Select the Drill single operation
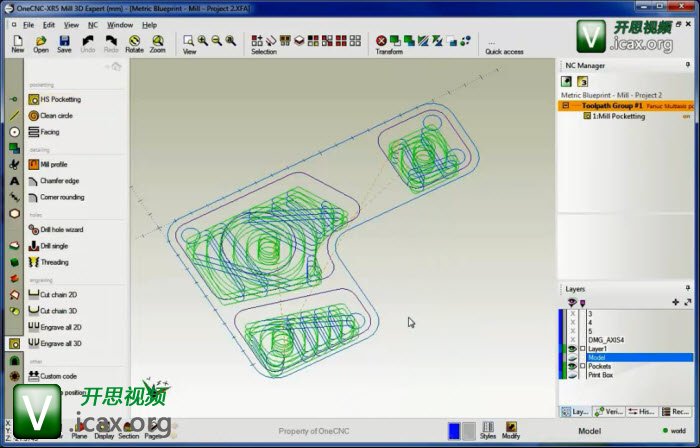 pos(48,246)
